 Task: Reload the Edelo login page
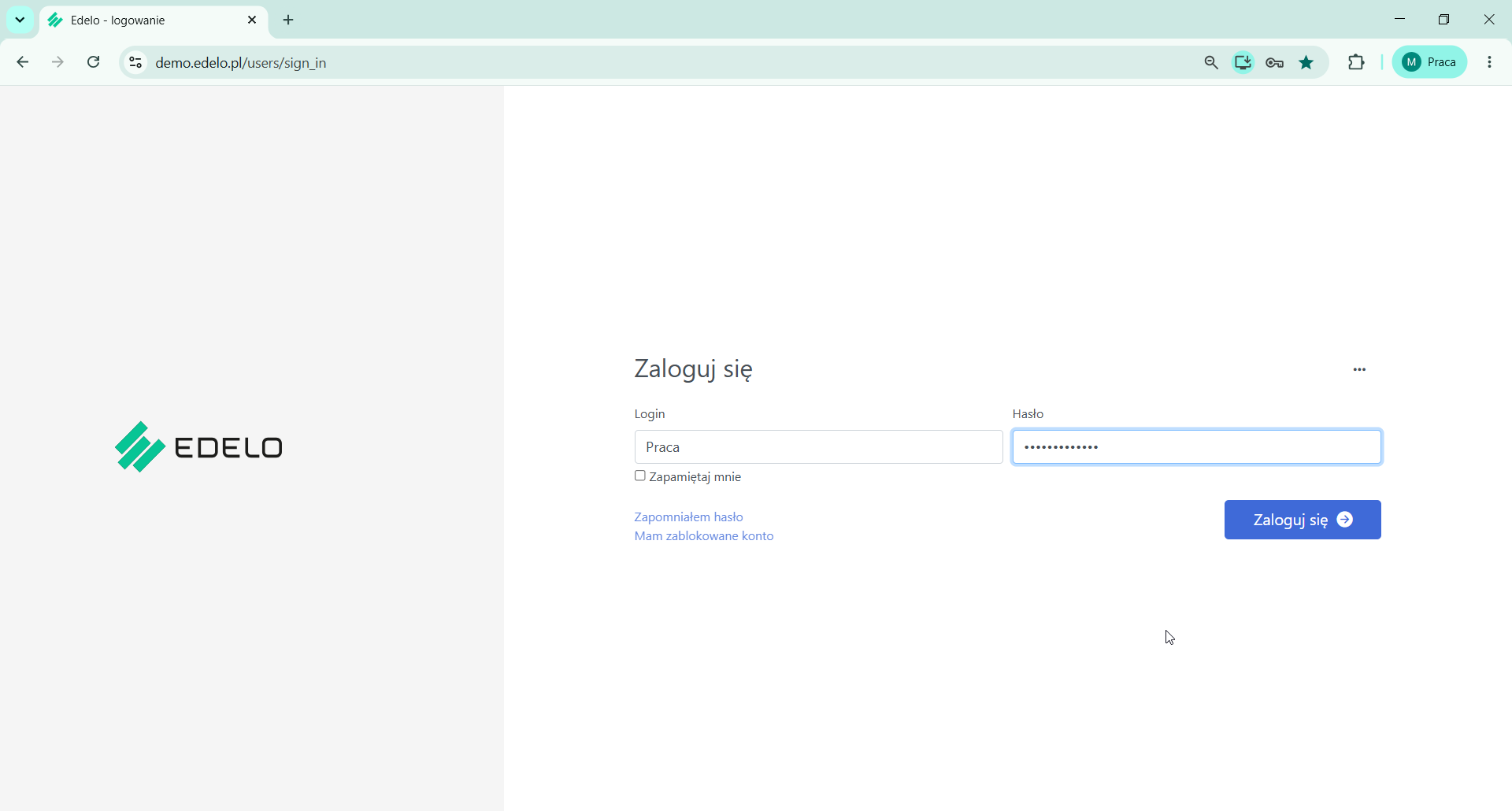pyautogui.click(x=94, y=62)
